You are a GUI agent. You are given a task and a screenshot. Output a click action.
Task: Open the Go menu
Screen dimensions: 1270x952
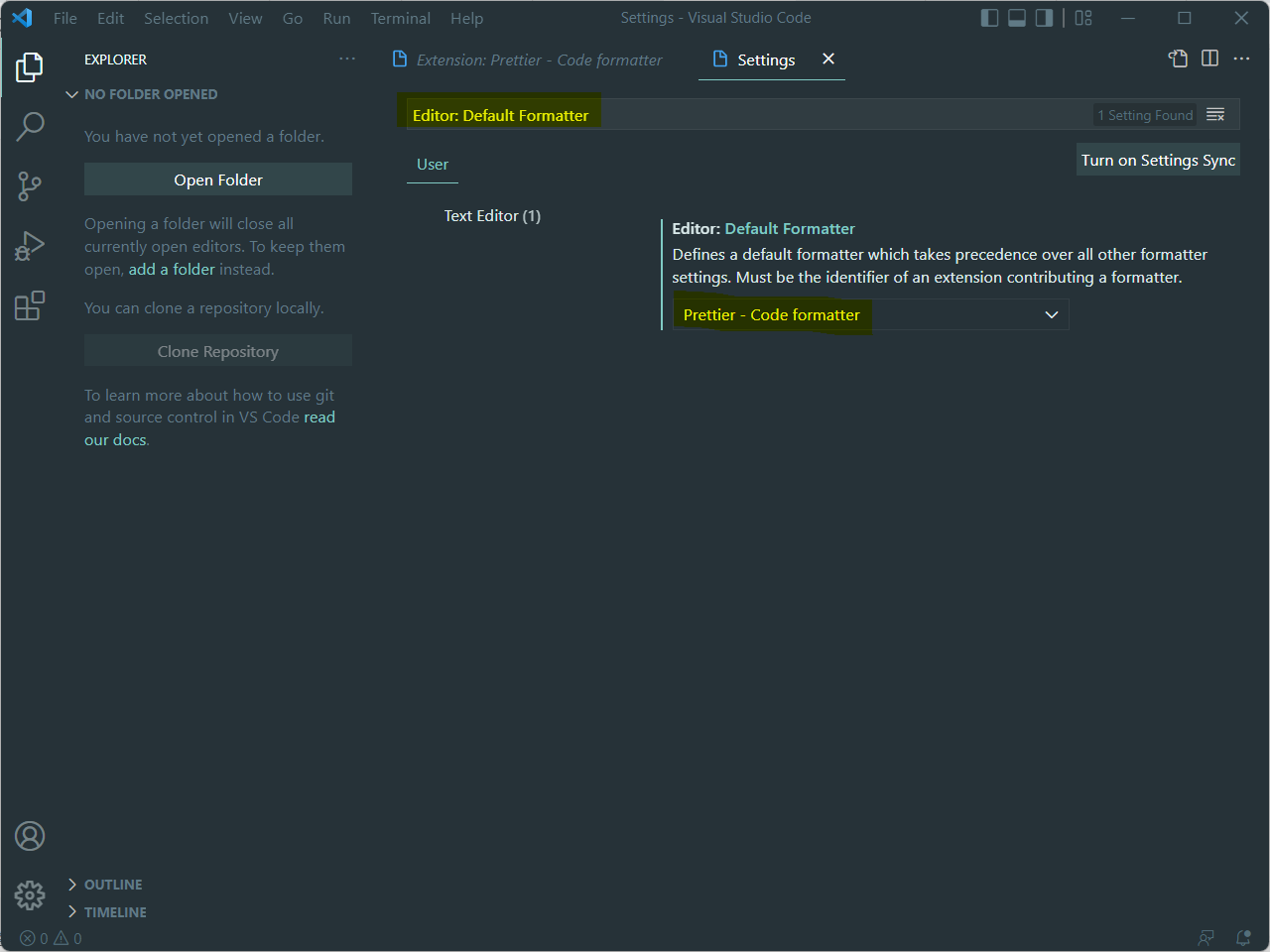pyautogui.click(x=293, y=18)
